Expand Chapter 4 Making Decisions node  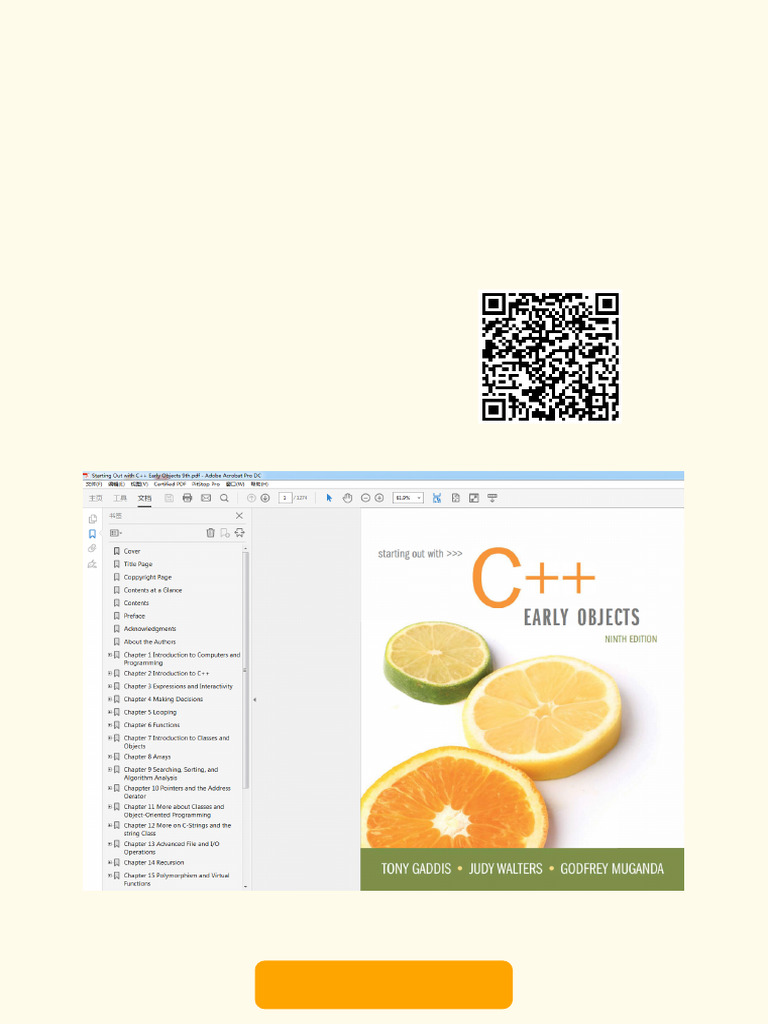[110, 699]
